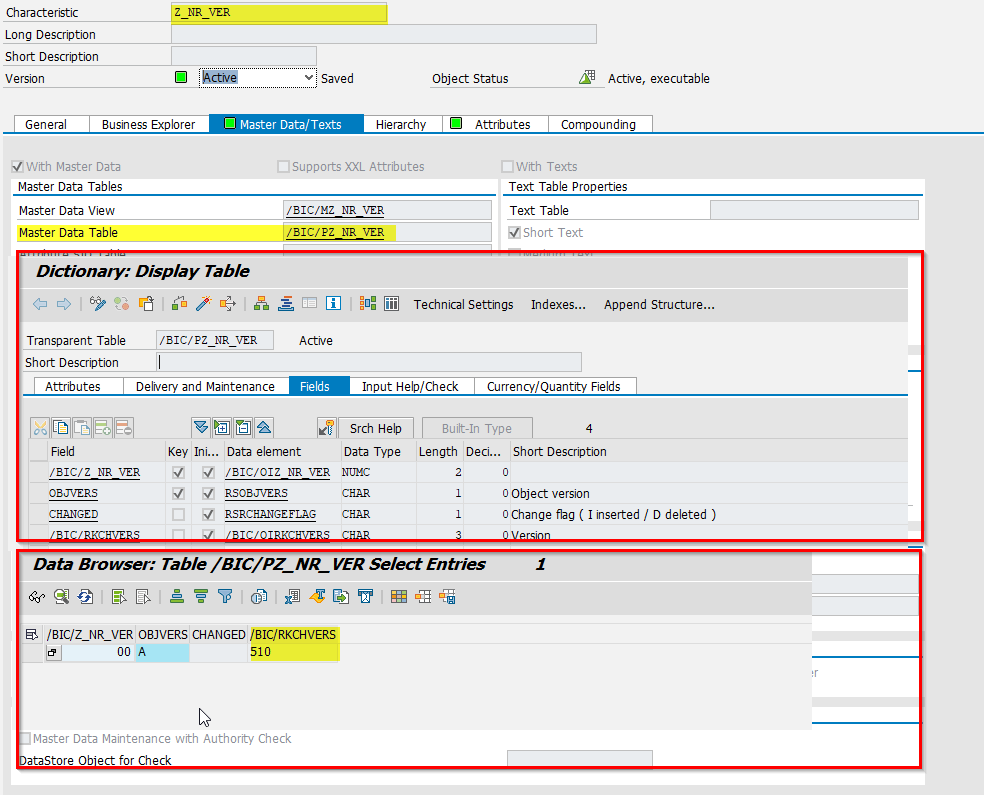Open the display glasses icon in Data Browser
The height and width of the screenshot is (795, 984).
pyautogui.click(x=36, y=596)
